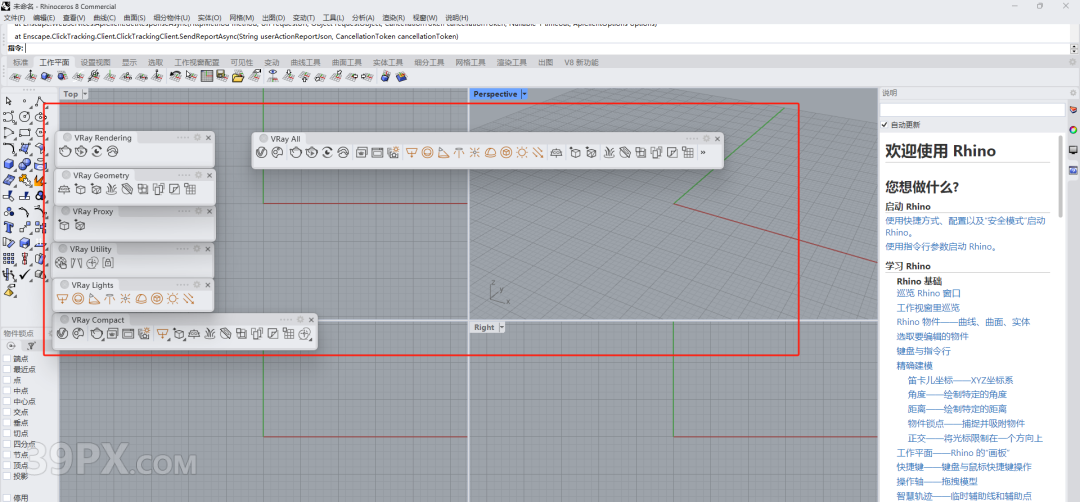Open the 曲线(C) menu
Viewport: 1080px width, 502px height.
point(107,18)
